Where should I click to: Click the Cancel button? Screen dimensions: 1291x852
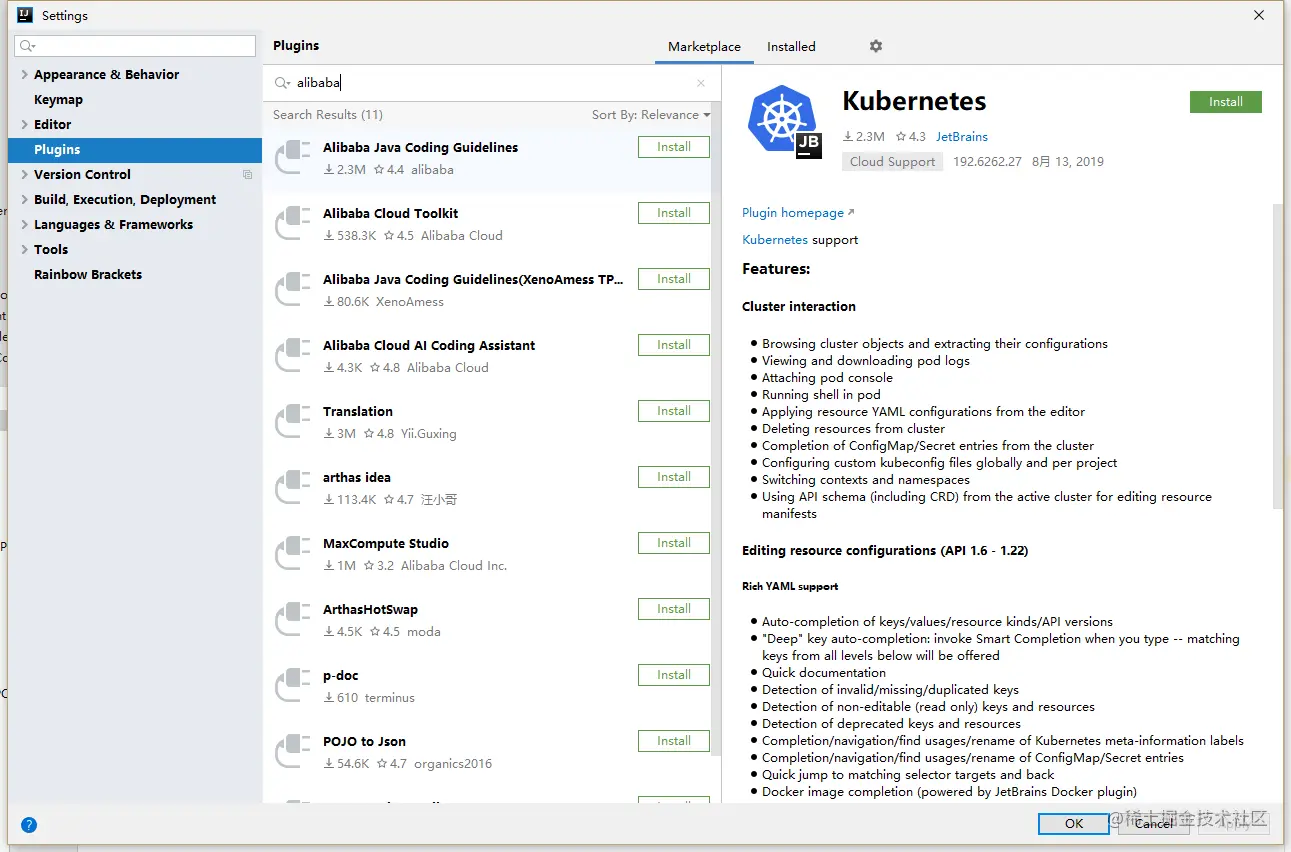tap(1153, 824)
